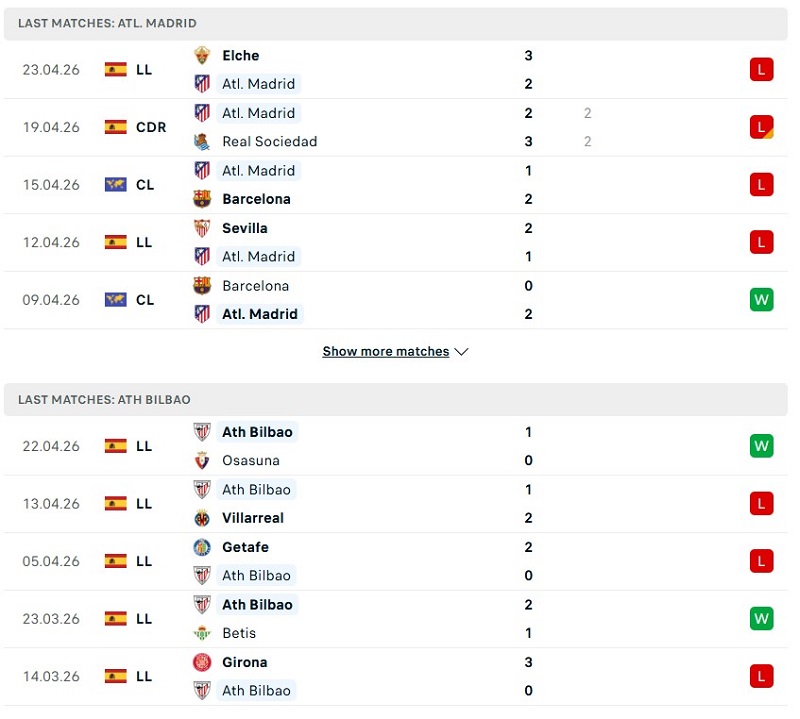800x719 pixels.
Task: Click the Girona team badge
Action: [203, 662]
